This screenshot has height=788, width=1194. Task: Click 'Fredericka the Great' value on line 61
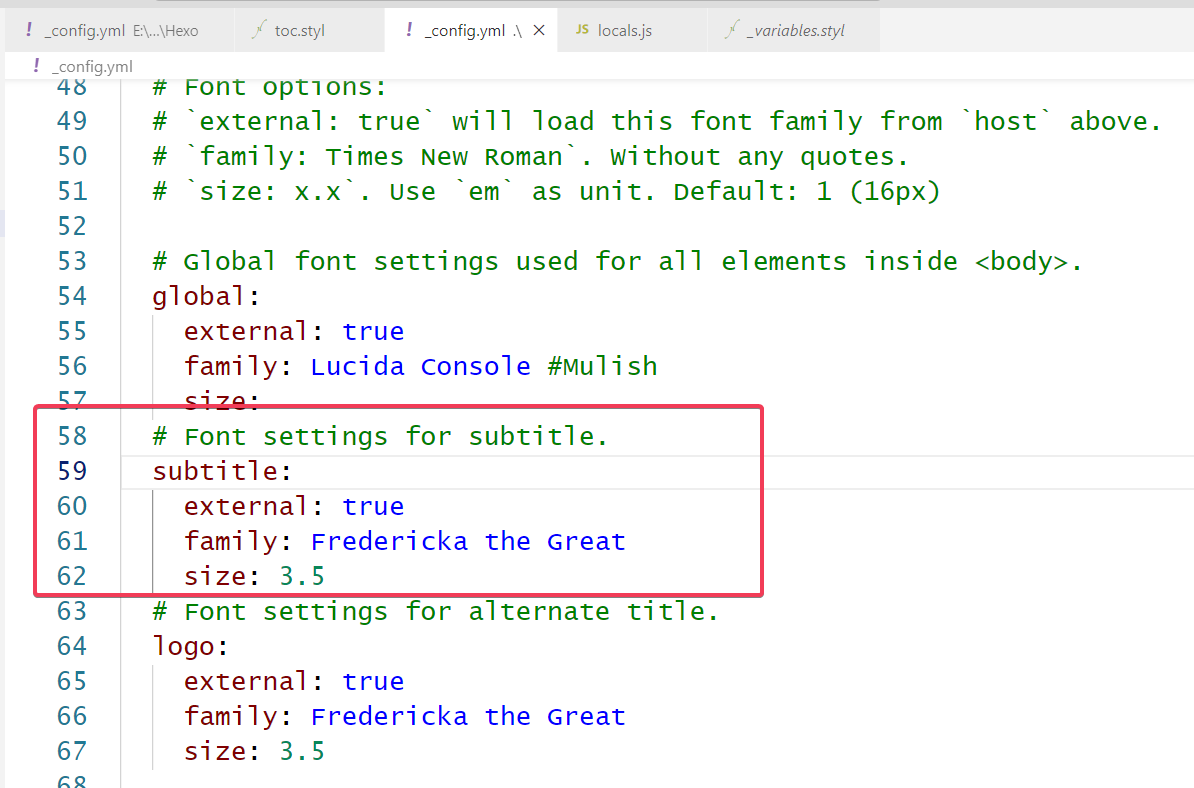click(467, 542)
